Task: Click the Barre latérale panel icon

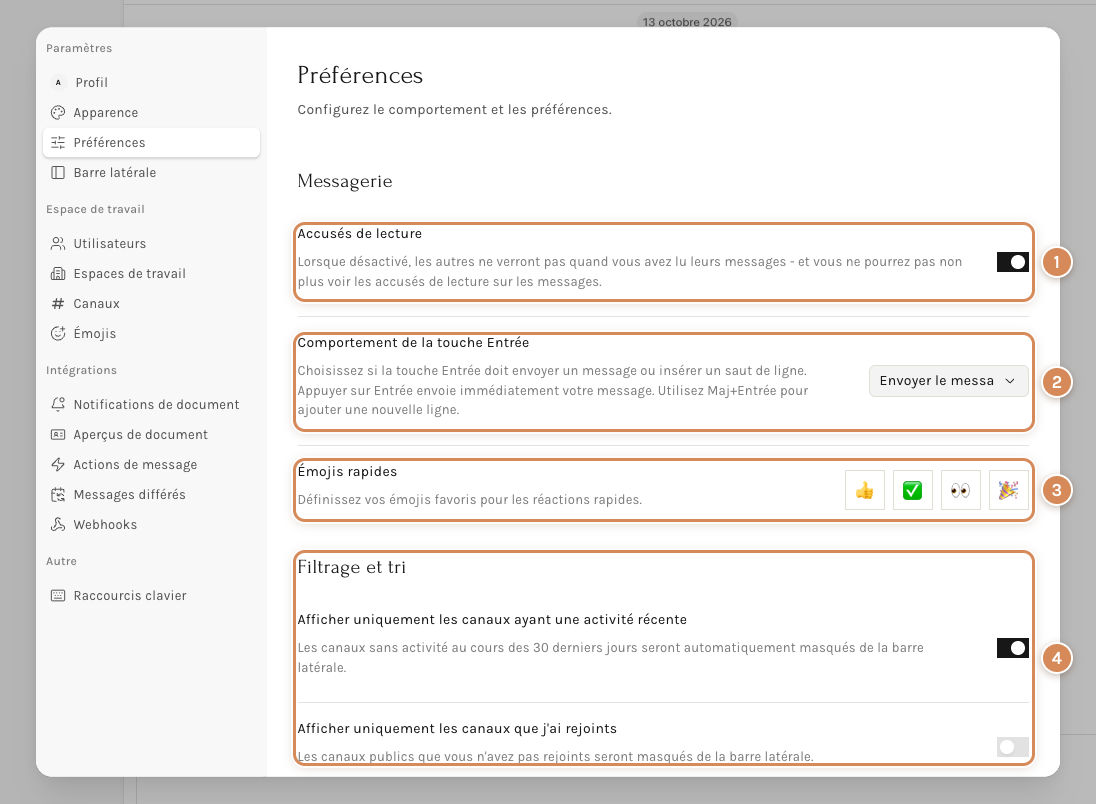Action: tap(58, 173)
